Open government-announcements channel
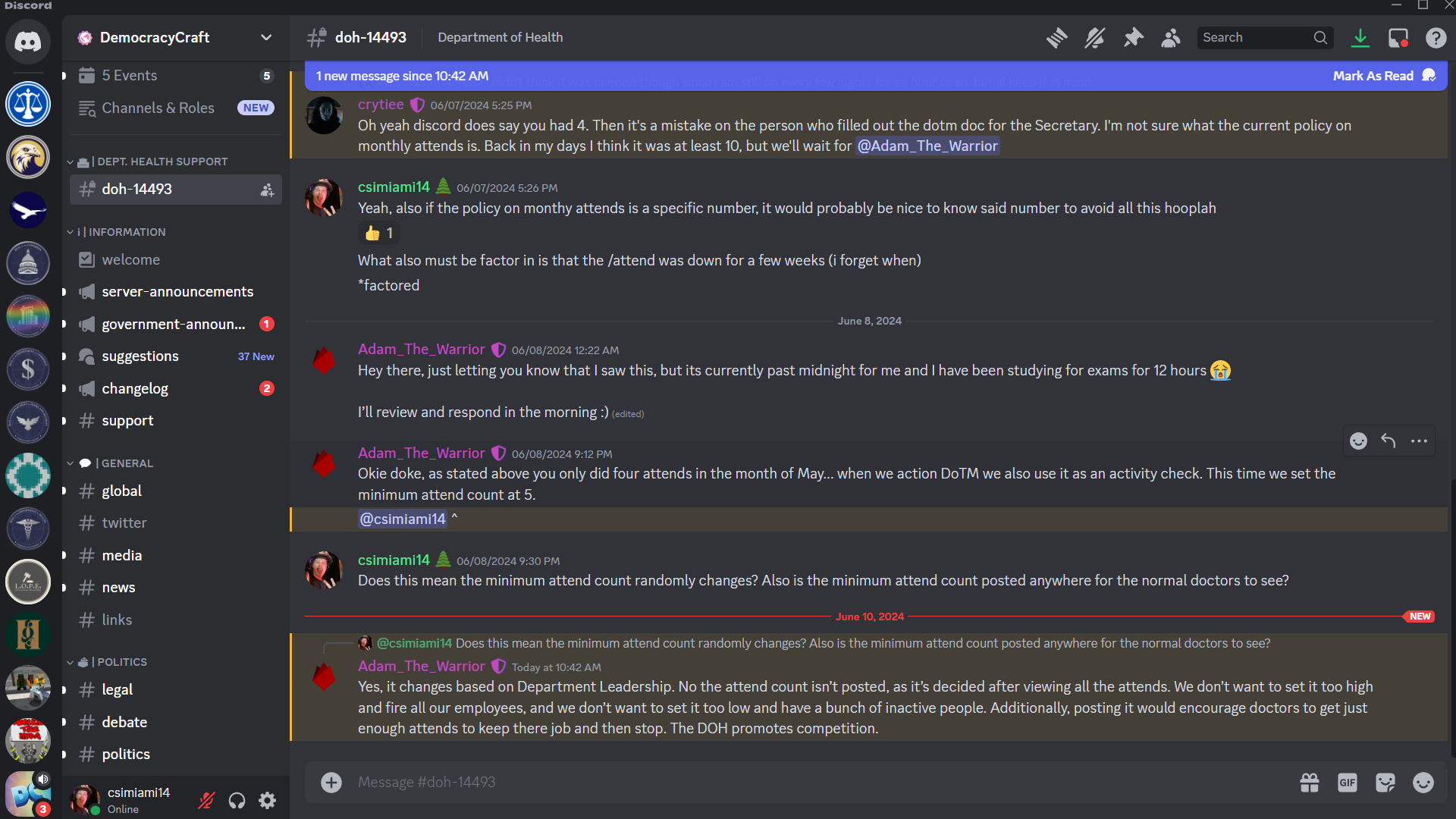The height and width of the screenshot is (819, 1456). pos(176,324)
